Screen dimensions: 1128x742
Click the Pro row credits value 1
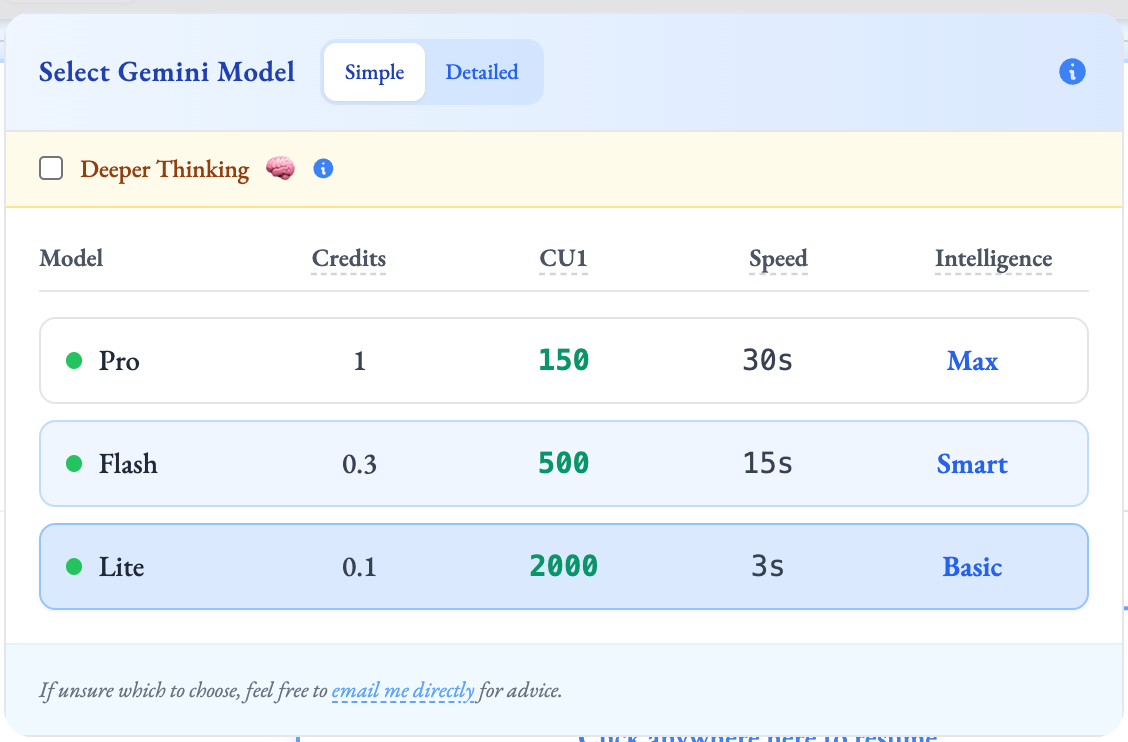[360, 361]
